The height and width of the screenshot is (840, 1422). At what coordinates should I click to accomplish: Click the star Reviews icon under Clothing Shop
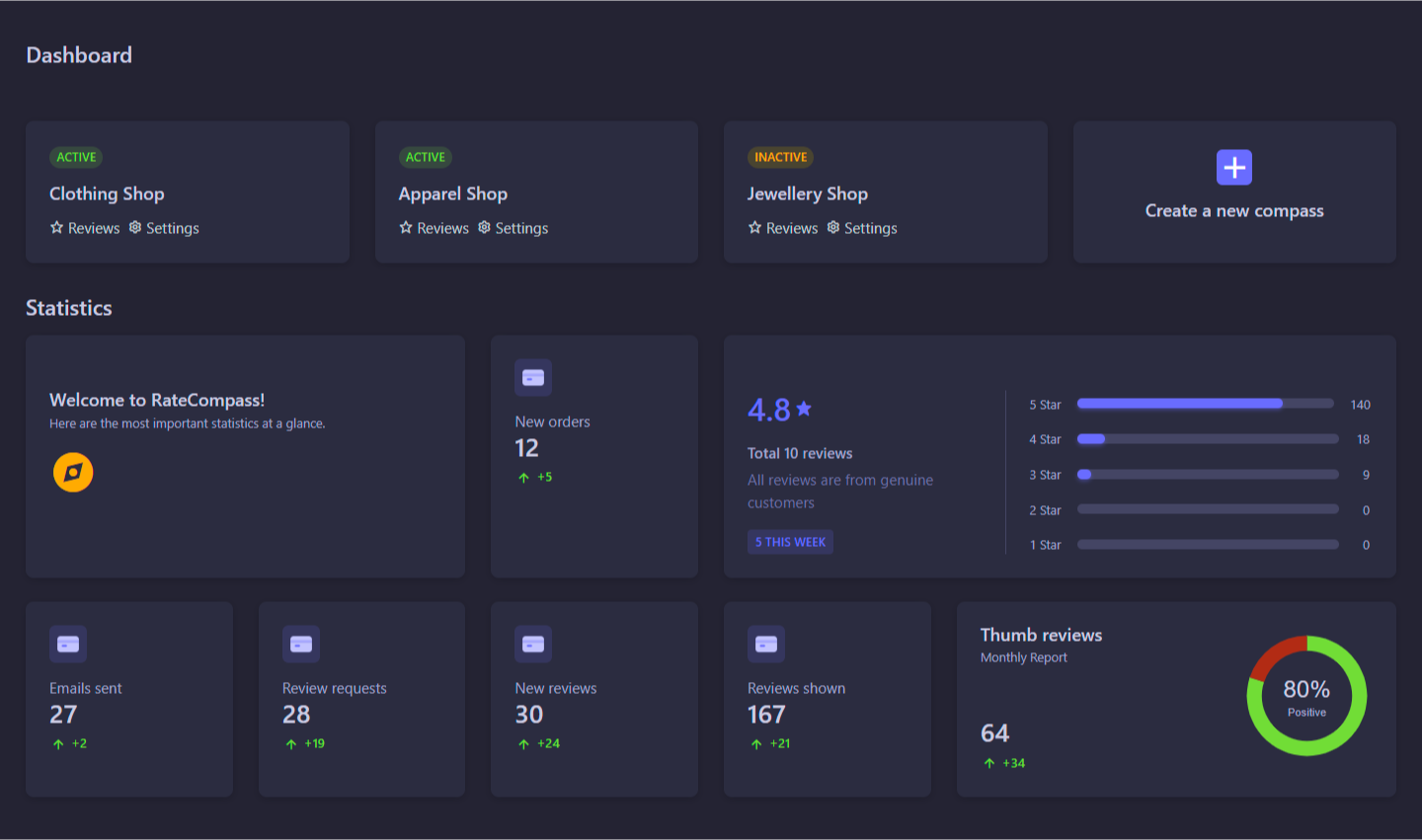coord(56,227)
